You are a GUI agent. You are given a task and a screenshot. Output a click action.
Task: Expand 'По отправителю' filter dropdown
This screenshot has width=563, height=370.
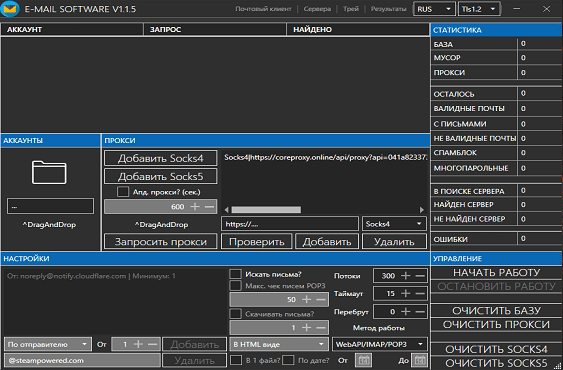point(48,344)
